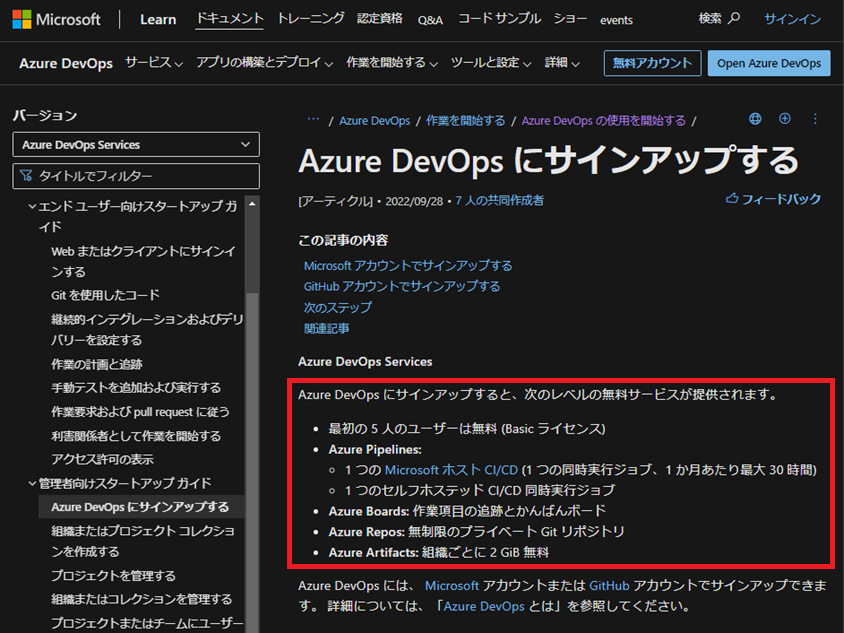
Task: Open プロジェクトを管理する
Action: pos(114,575)
